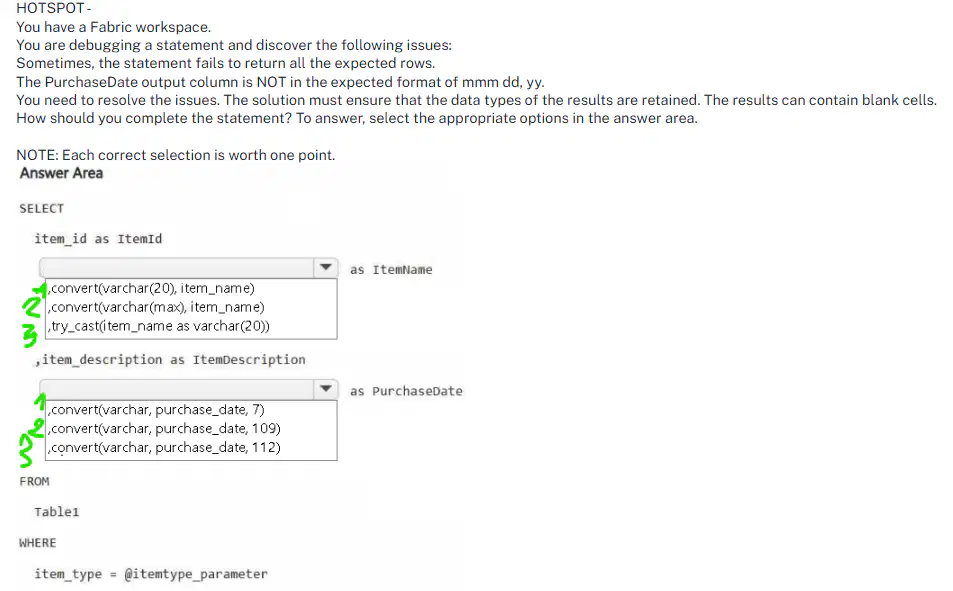
Task: Choose convert(varchar, purchase_date, 112) option
Action: 164,448
